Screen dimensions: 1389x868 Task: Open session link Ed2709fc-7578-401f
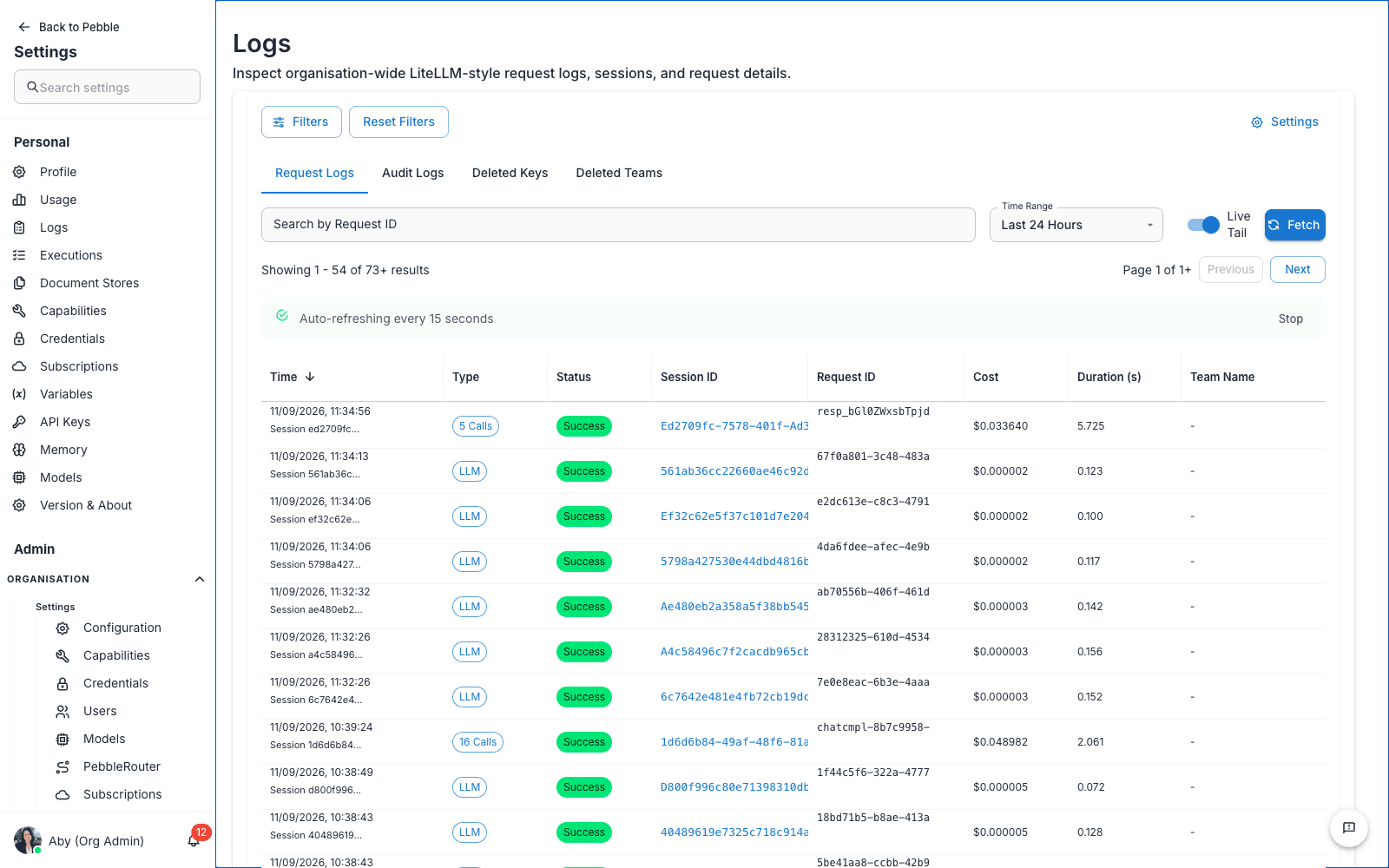tap(734, 426)
